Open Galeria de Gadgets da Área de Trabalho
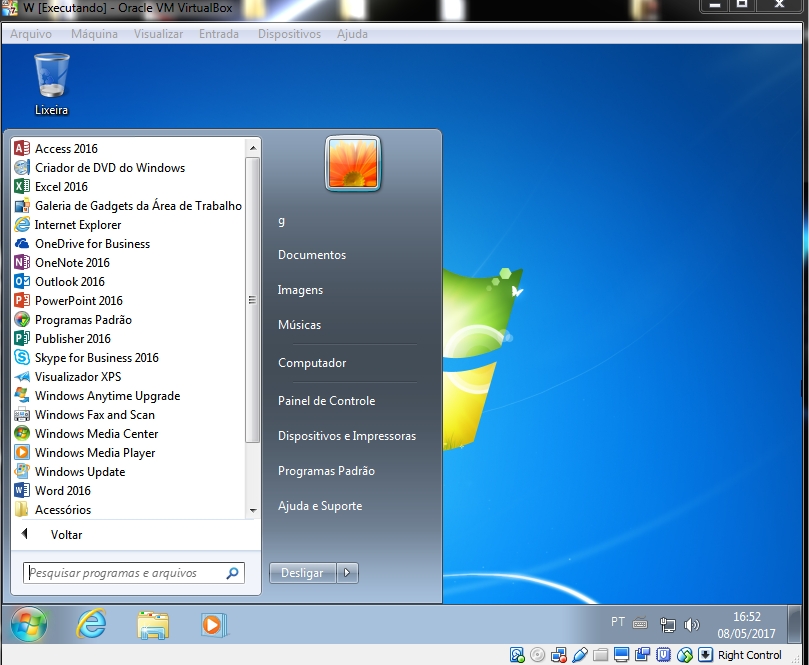The image size is (809, 665). tap(128, 206)
